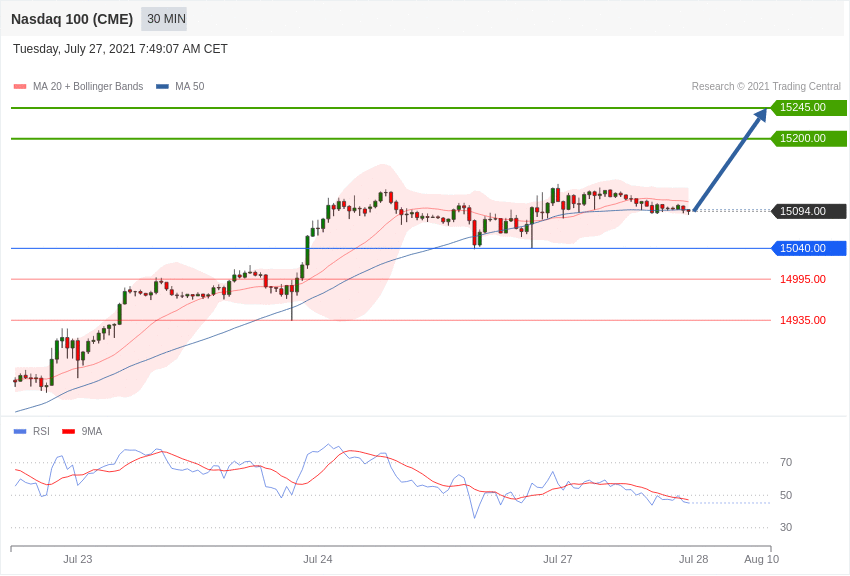Click the 15040.00 blue pivot tag
This screenshot has height=576, width=850.
click(808, 248)
